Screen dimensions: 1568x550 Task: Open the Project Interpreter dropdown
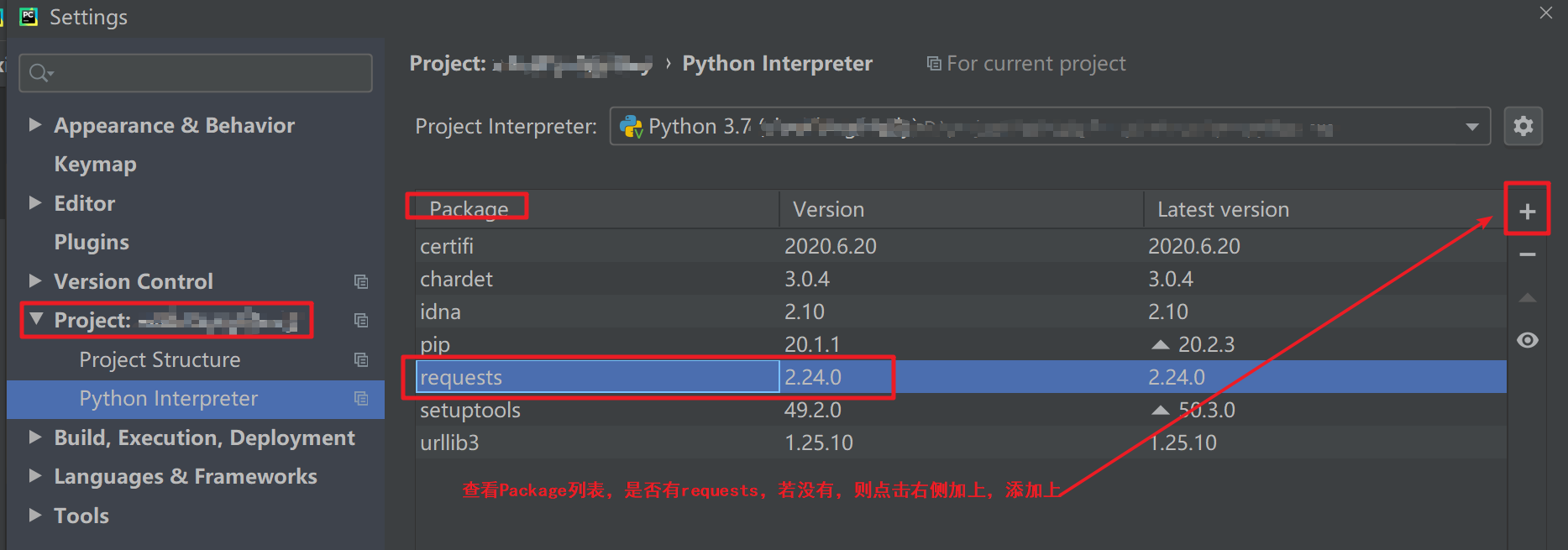(x=1471, y=127)
